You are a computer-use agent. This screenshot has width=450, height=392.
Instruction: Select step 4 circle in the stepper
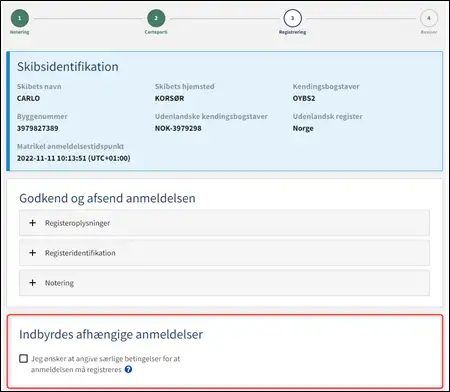[x=429, y=18]
